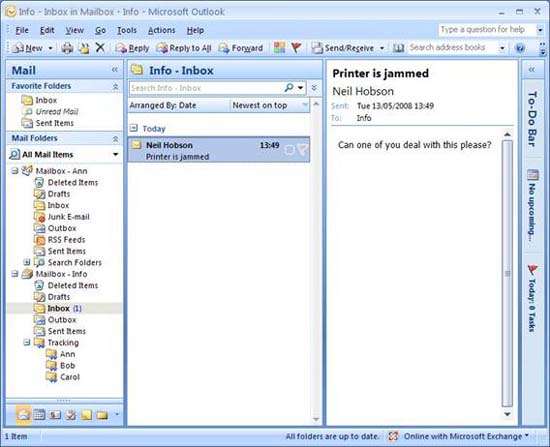Click Send/Receive button

[x=343, y=48]
